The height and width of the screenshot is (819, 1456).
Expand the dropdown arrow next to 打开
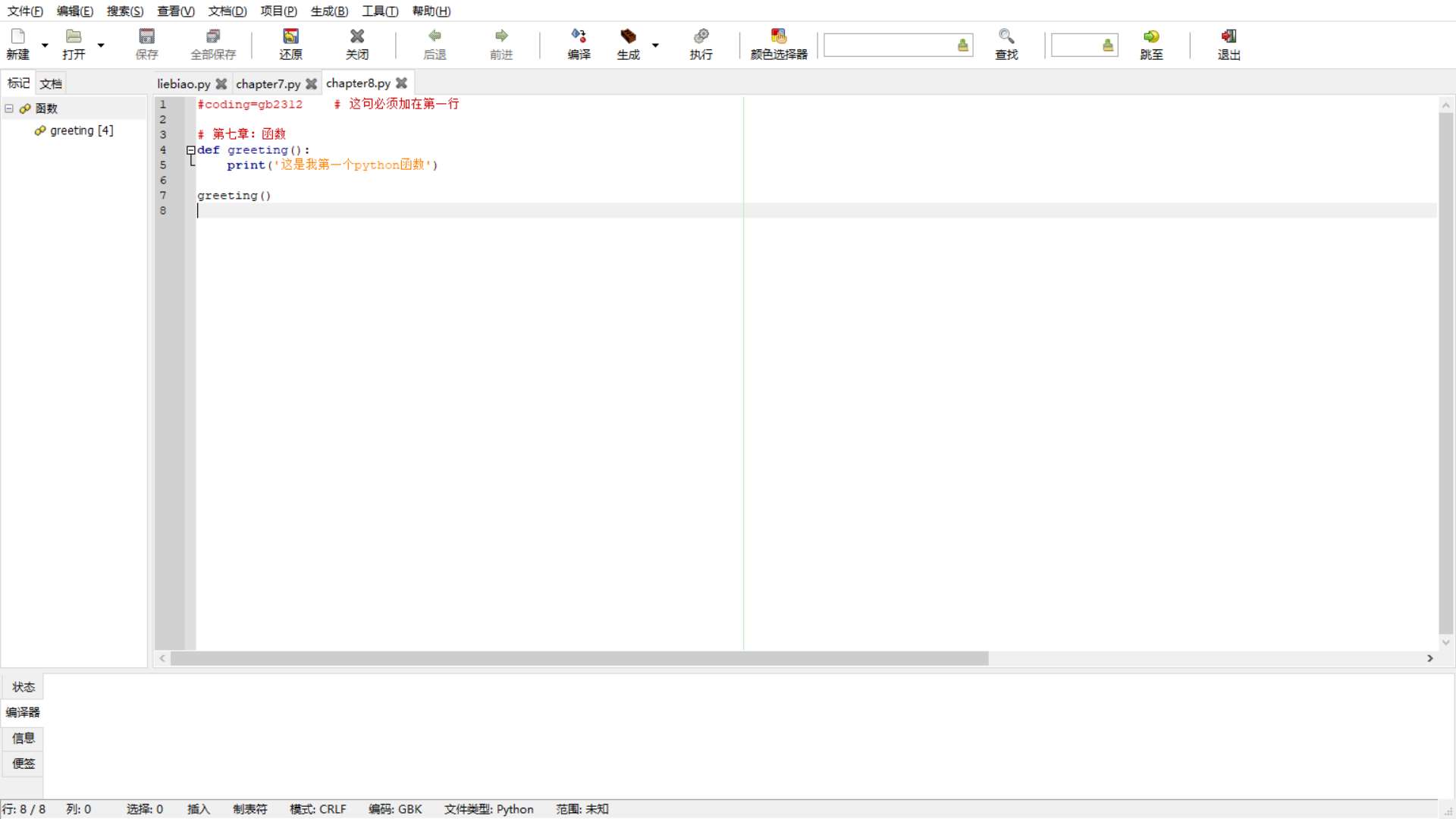point(100,45)
